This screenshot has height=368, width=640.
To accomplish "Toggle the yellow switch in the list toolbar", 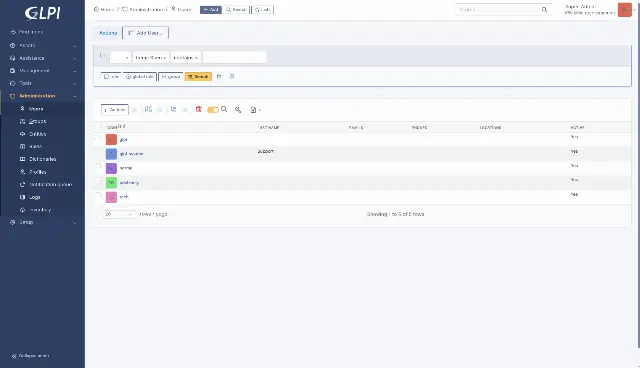I will pos(213,110).
